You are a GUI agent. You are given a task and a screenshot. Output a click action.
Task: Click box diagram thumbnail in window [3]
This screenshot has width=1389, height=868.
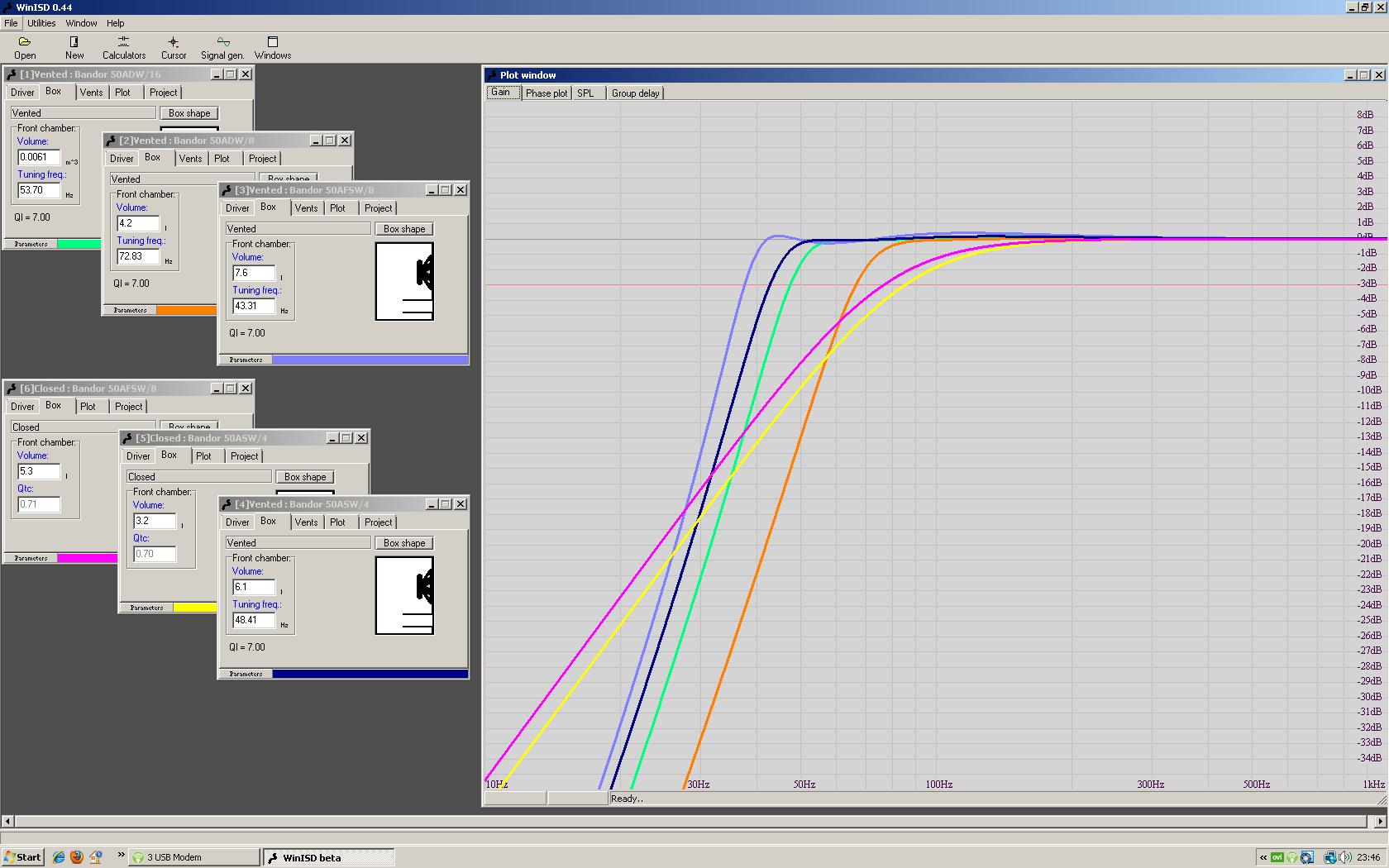pyautogui.click(x=404, y=281)
